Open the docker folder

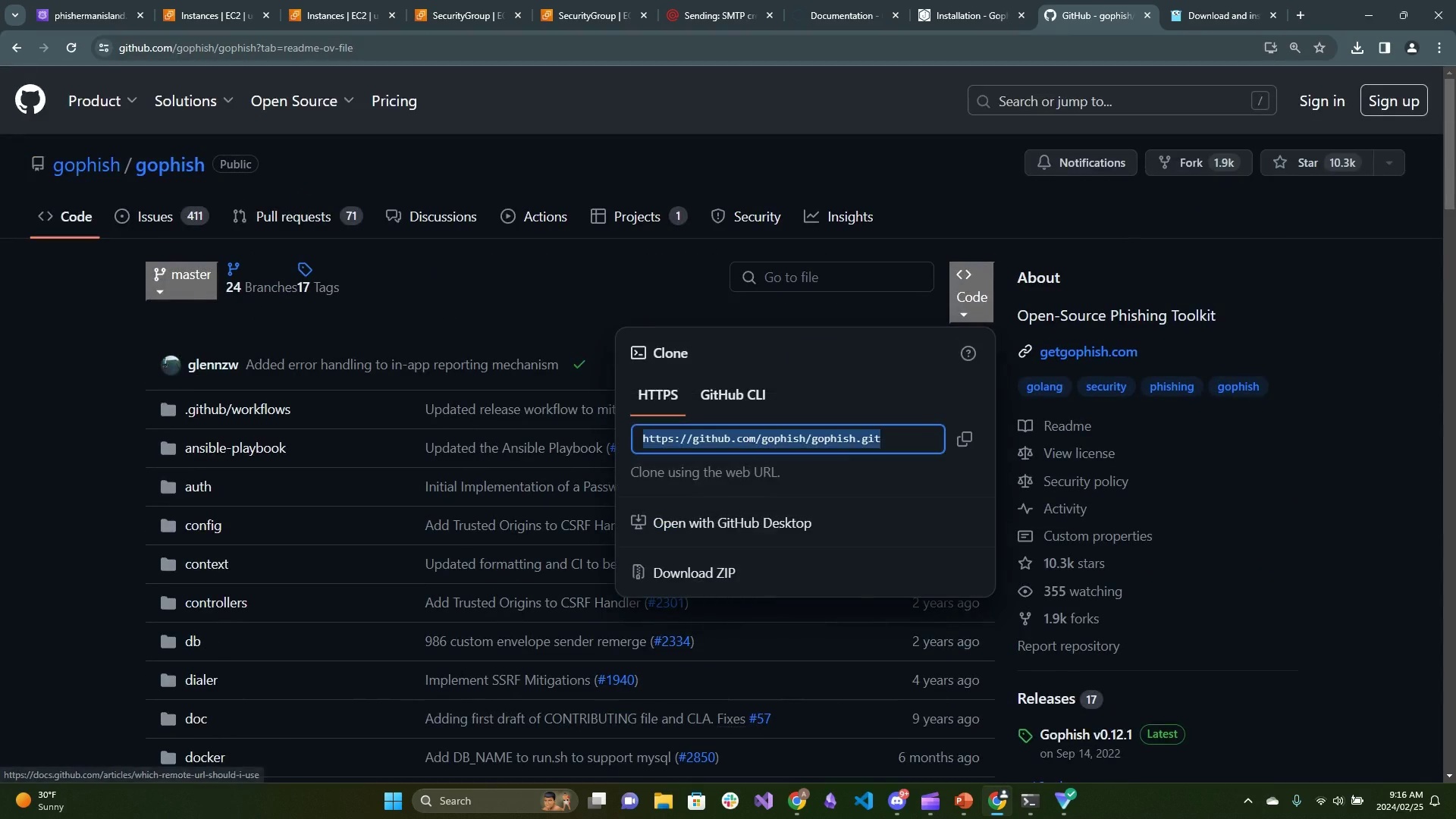(x=205, y=758)
